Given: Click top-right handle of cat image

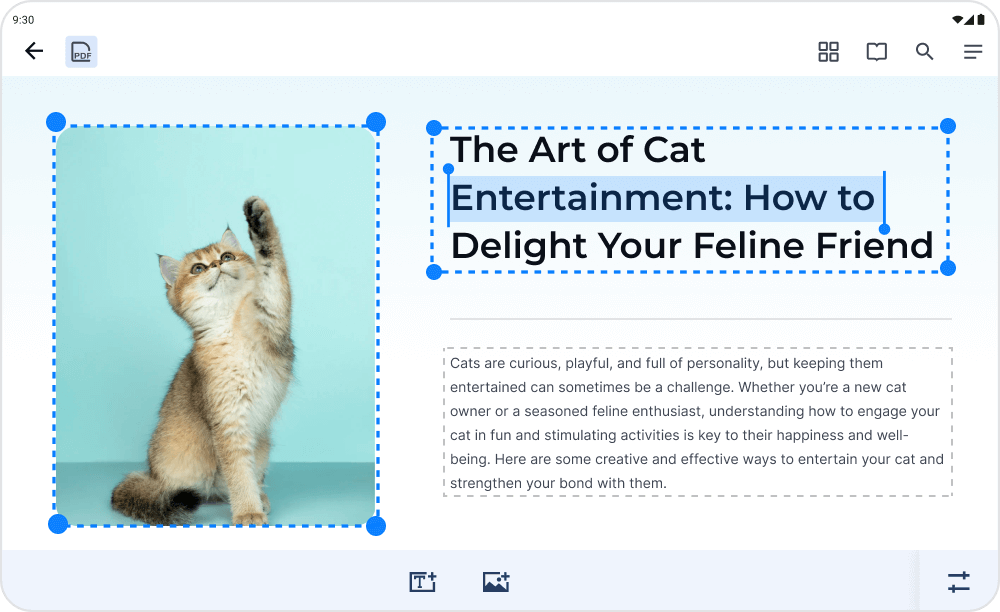Looking at the screenshot, I should [376, 122].
